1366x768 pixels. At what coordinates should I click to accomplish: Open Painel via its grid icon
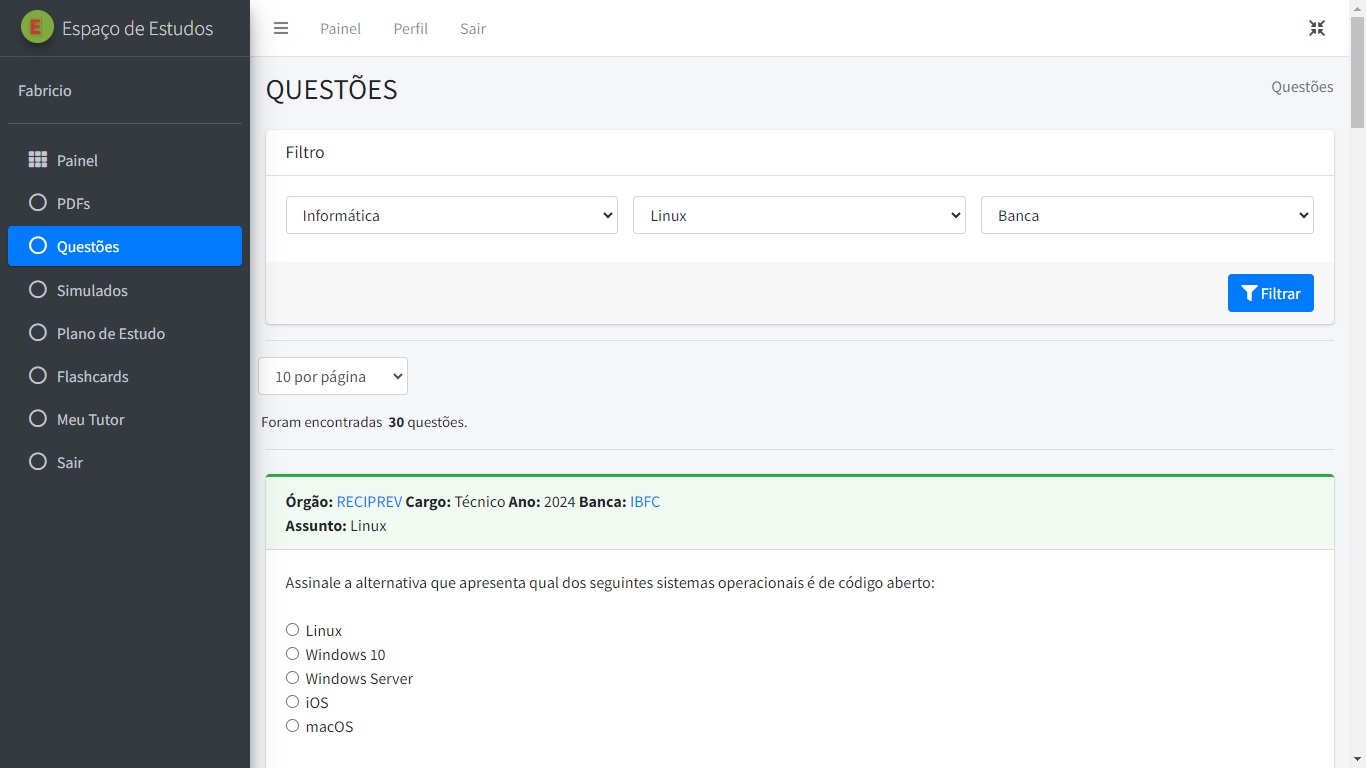(38, 160)
